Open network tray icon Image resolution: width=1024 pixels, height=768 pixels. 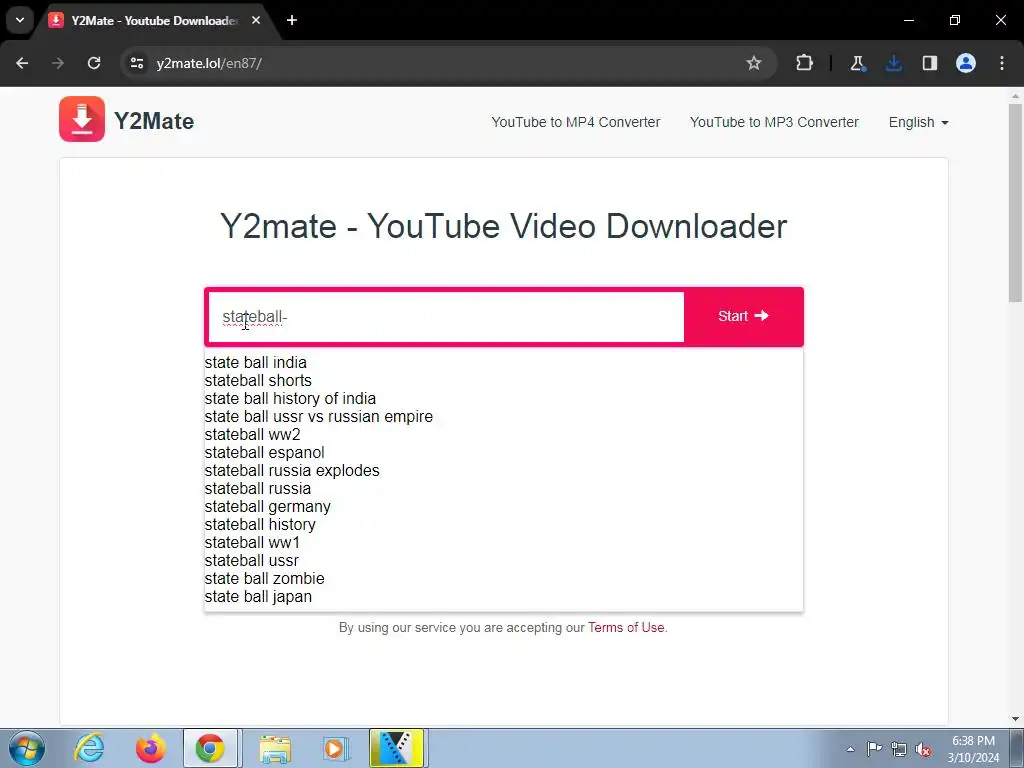click(x=899, y=749)
